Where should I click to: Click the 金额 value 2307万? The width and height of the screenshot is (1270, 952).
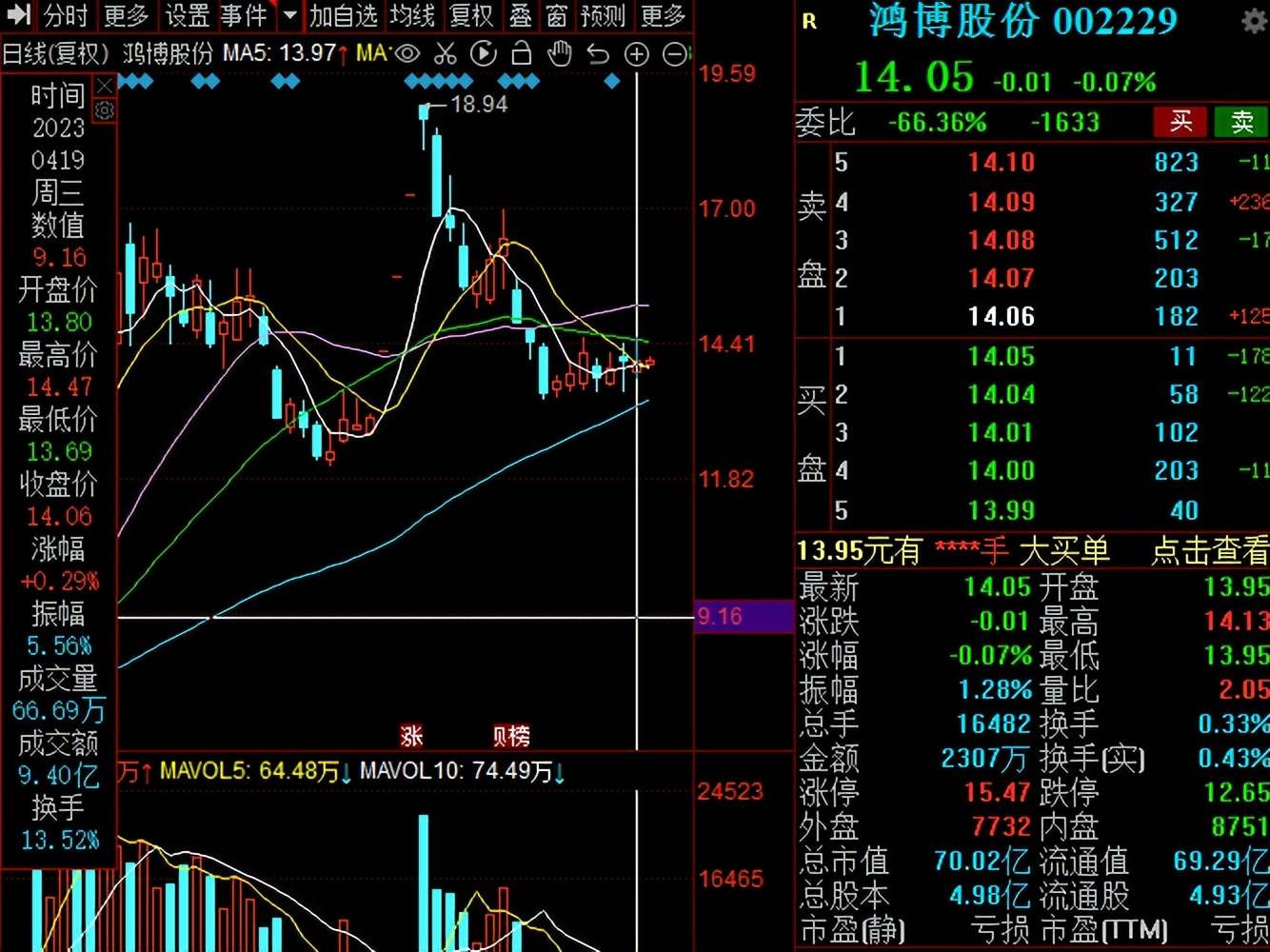click(985, 759)
